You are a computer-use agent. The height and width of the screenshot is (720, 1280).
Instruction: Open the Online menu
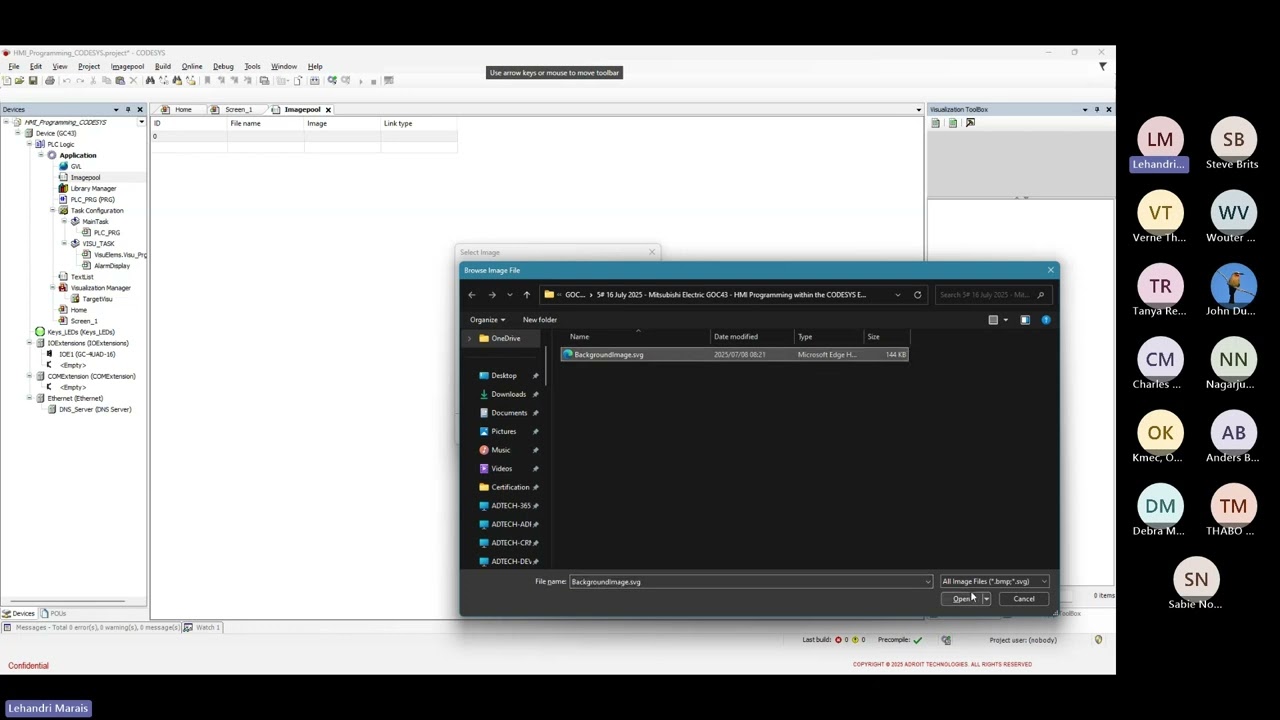[x=192, y=67]
